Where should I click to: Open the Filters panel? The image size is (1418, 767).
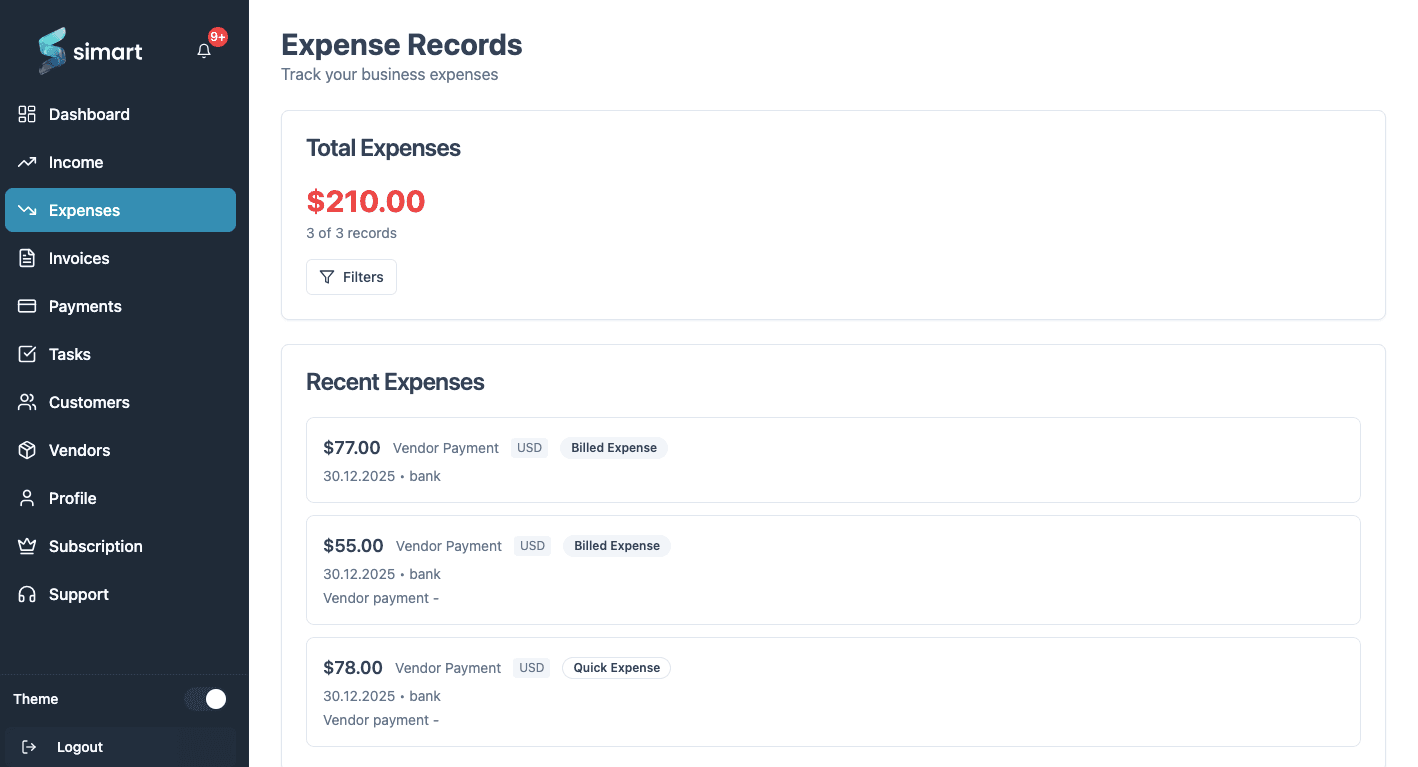[x=351, y=277]
